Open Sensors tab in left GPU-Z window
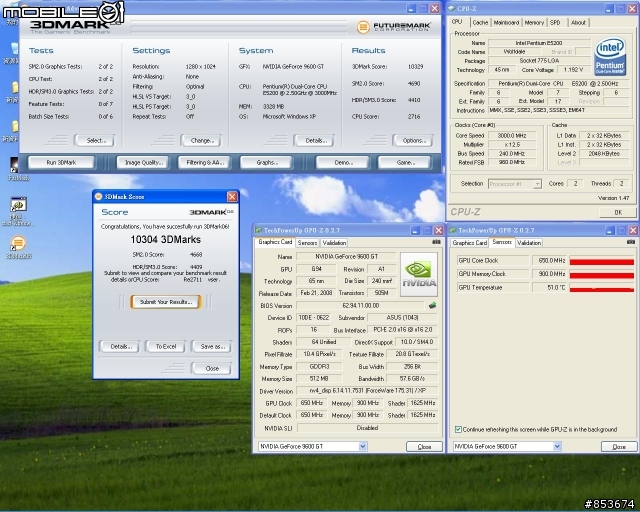 (307, 243)
